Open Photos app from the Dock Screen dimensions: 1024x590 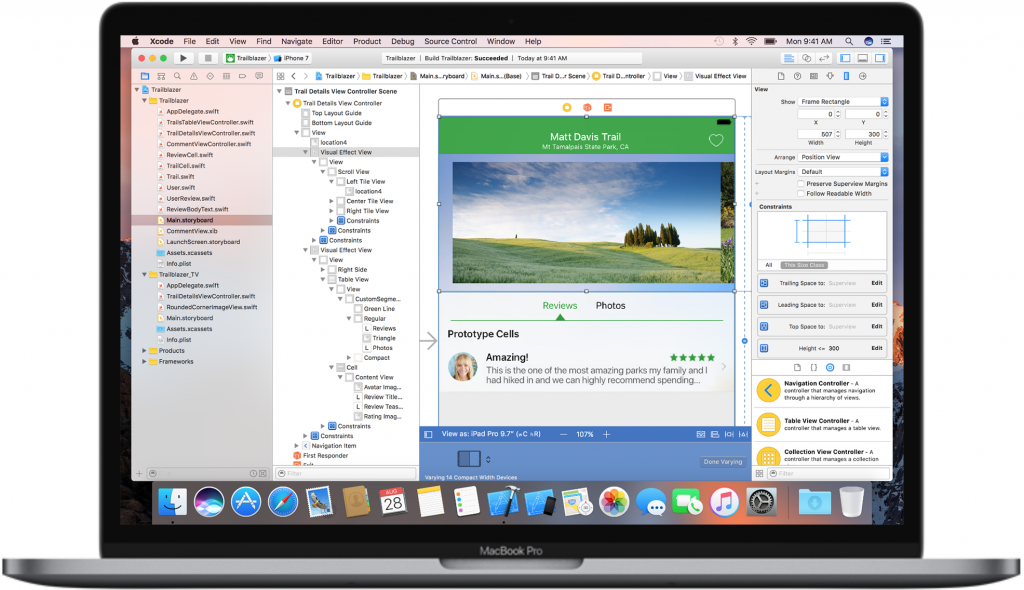[x=614, y=502]
